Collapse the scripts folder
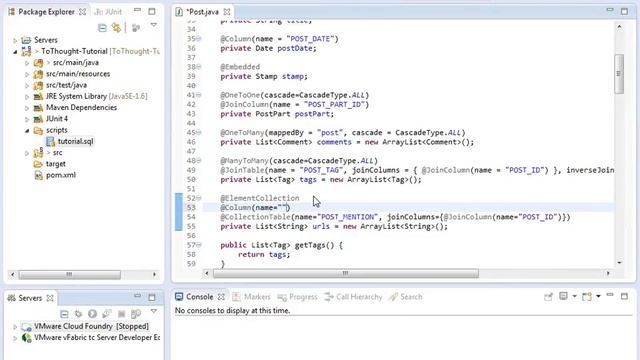The width and height of the screenshot is (640, 360). [27, 131]
